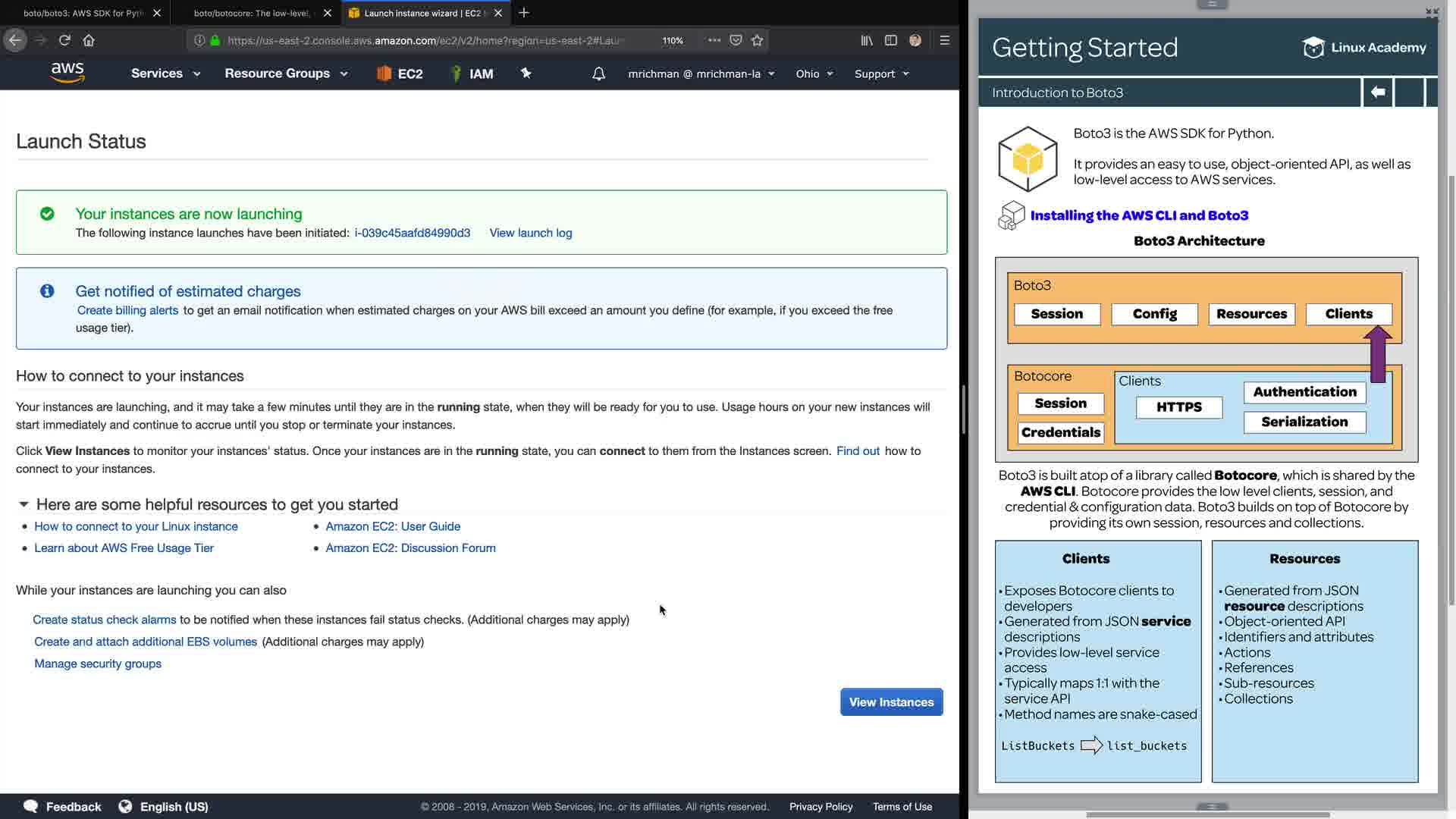Click the View Instances button
This screenshot has width=1456, height=819.
pos(891,702)
